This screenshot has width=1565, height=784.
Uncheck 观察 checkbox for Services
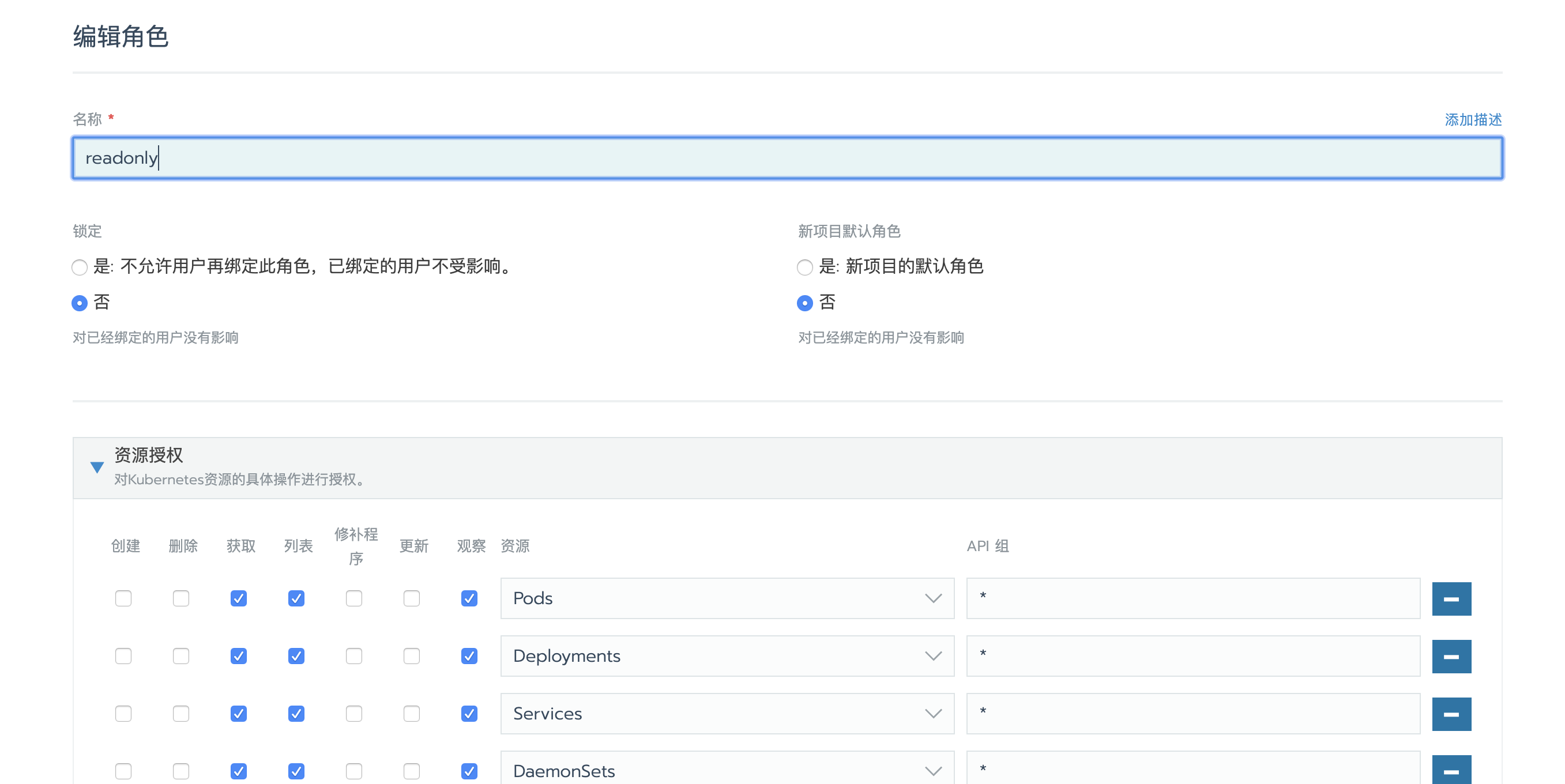469,714
